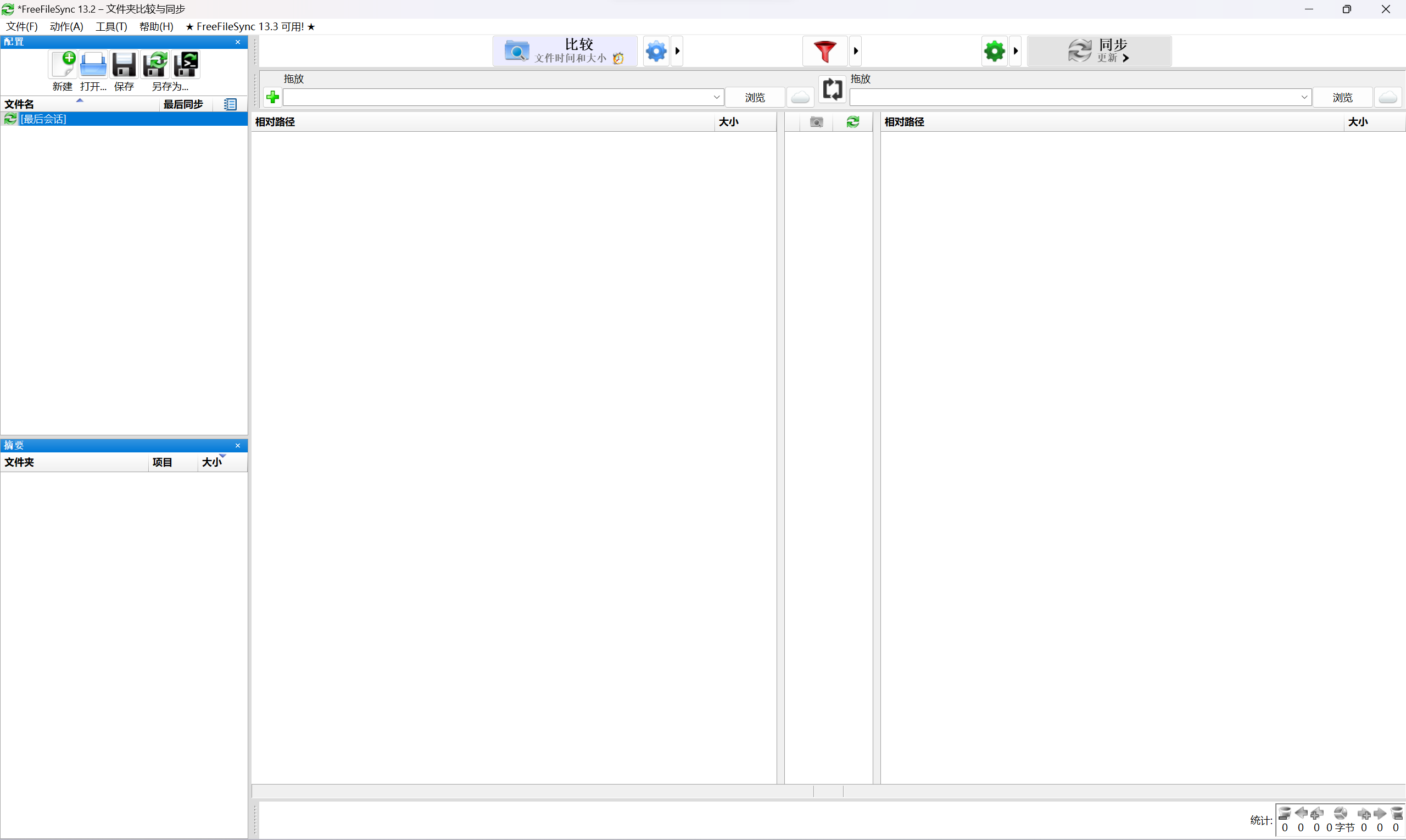Click update-left arrow statistics icon
Image resolution: width=1406 pixels, height=840 pixels.
click(1301, 814)
